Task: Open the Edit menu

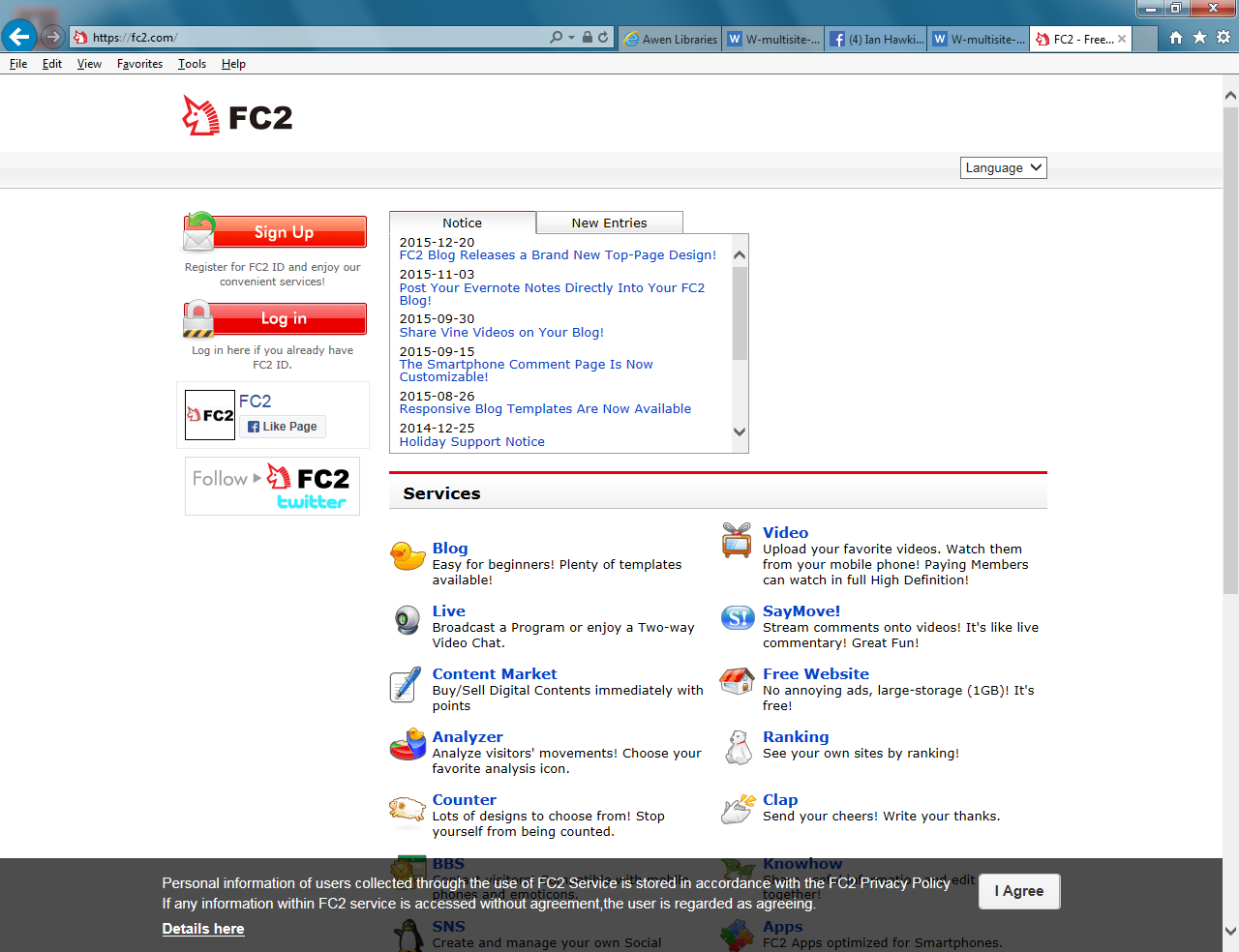Action: pos(52,64)
